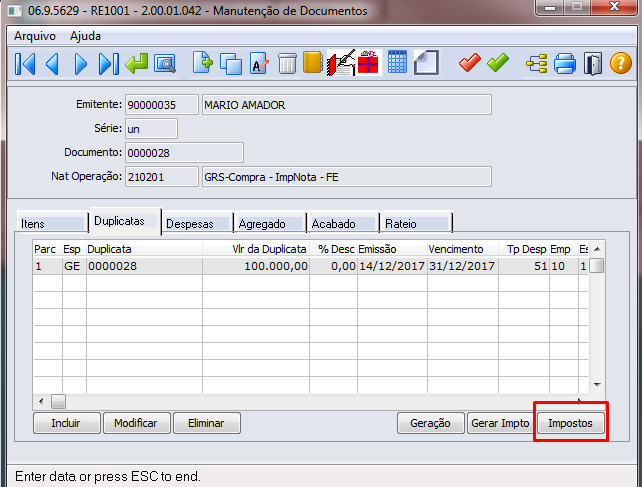Viewport: 642px width, 487px height.
Task: Click the horizontal scroll left arrow
Action: (x=41, y=401)
